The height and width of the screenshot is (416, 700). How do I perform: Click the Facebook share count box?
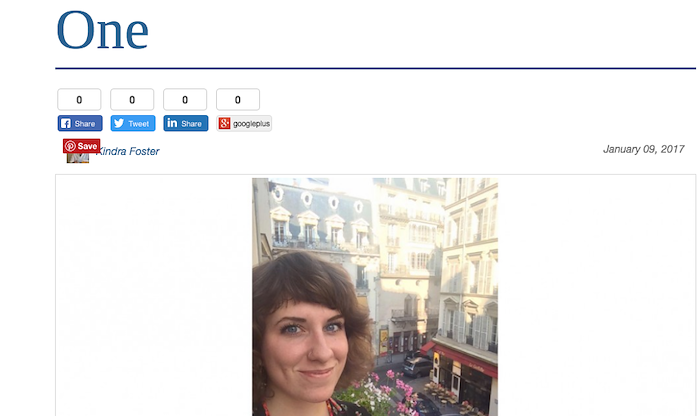click(x=79, y=100)
